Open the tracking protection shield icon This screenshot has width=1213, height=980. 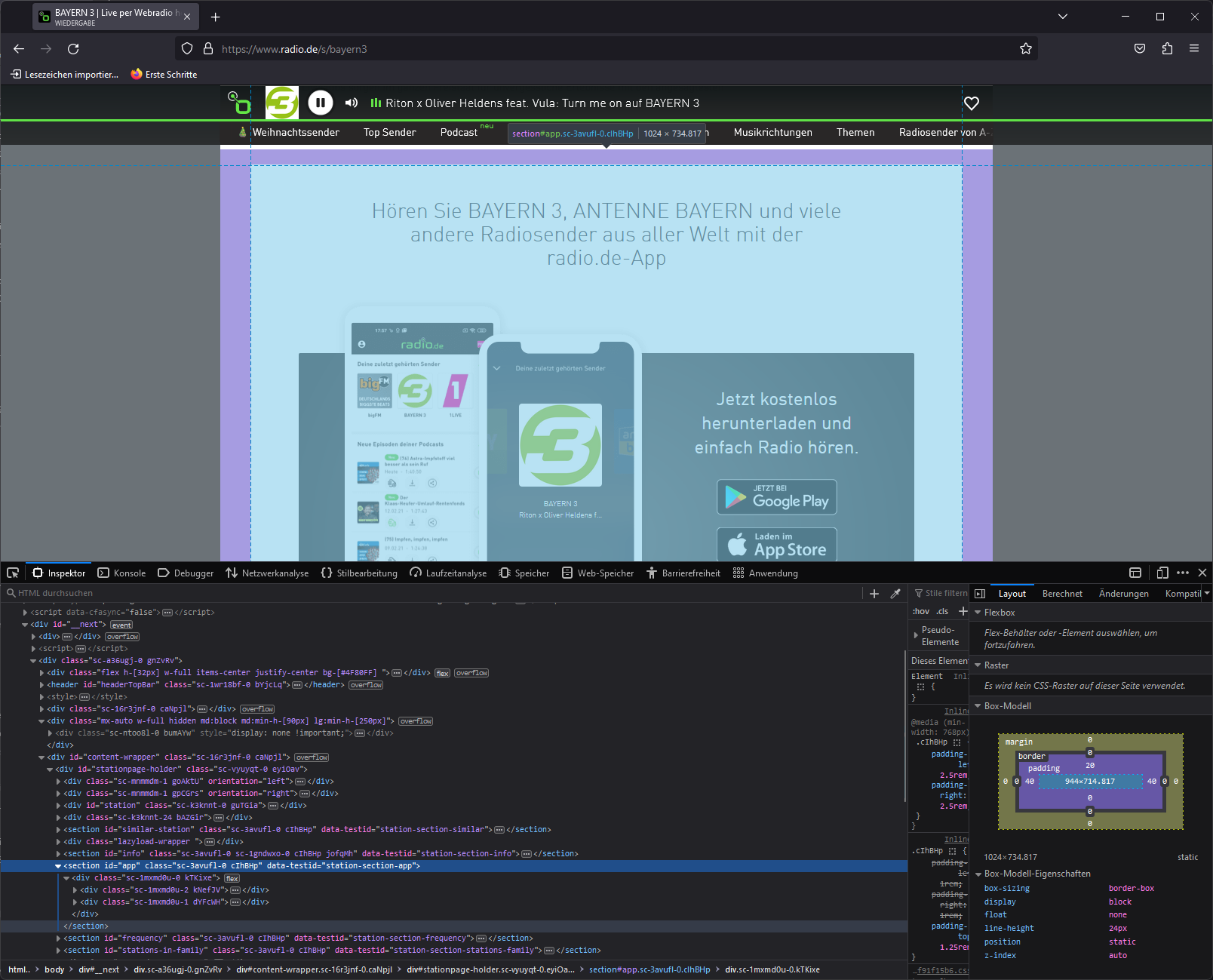[x=186, y=48]
